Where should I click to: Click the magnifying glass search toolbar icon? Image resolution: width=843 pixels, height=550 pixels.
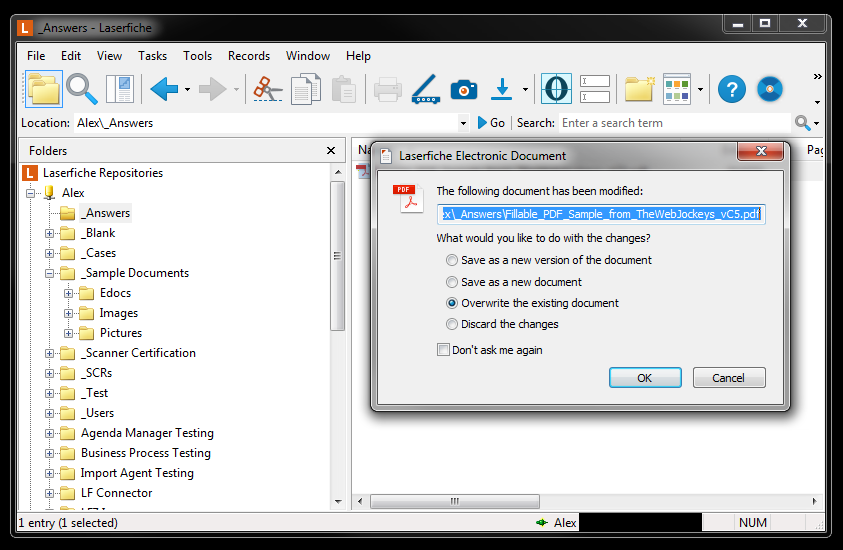(82, 89)
